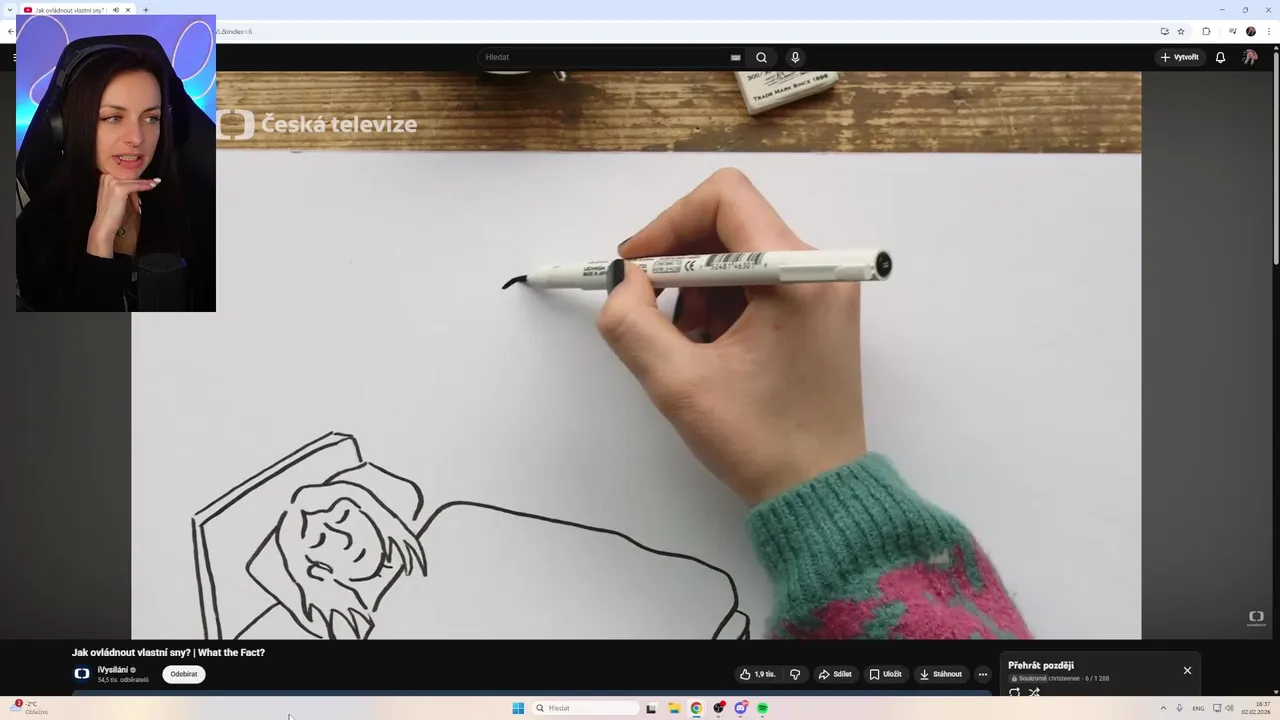The width and height of the screenshot is (1280, 720).
Task: Start voice search with microphone icon
Action: [795, 57]
